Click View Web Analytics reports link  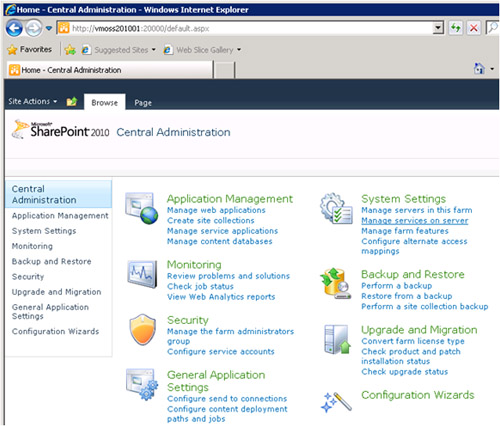pyautogui.click(x=221, y=297)
